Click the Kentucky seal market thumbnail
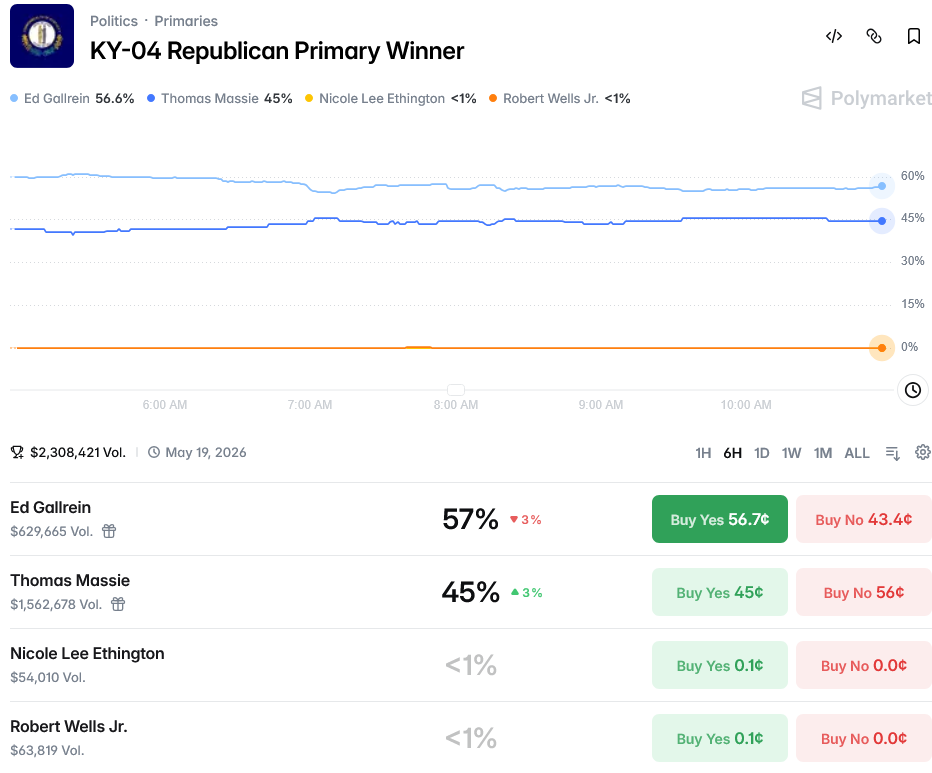This screenshot has height=773, width=932. tap(42, 36)
